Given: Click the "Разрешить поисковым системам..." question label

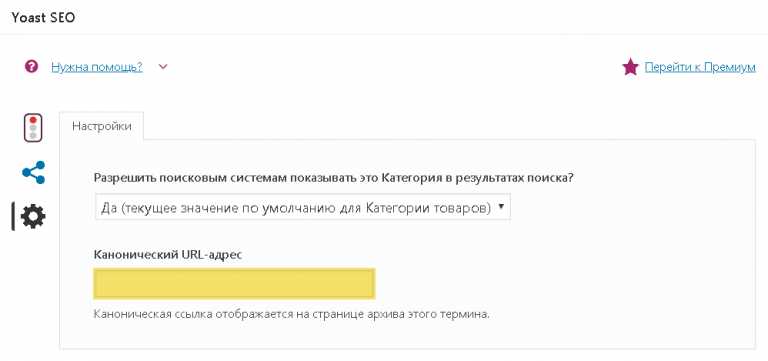Looking at the screenshot, I should click(x=334, y=178).
